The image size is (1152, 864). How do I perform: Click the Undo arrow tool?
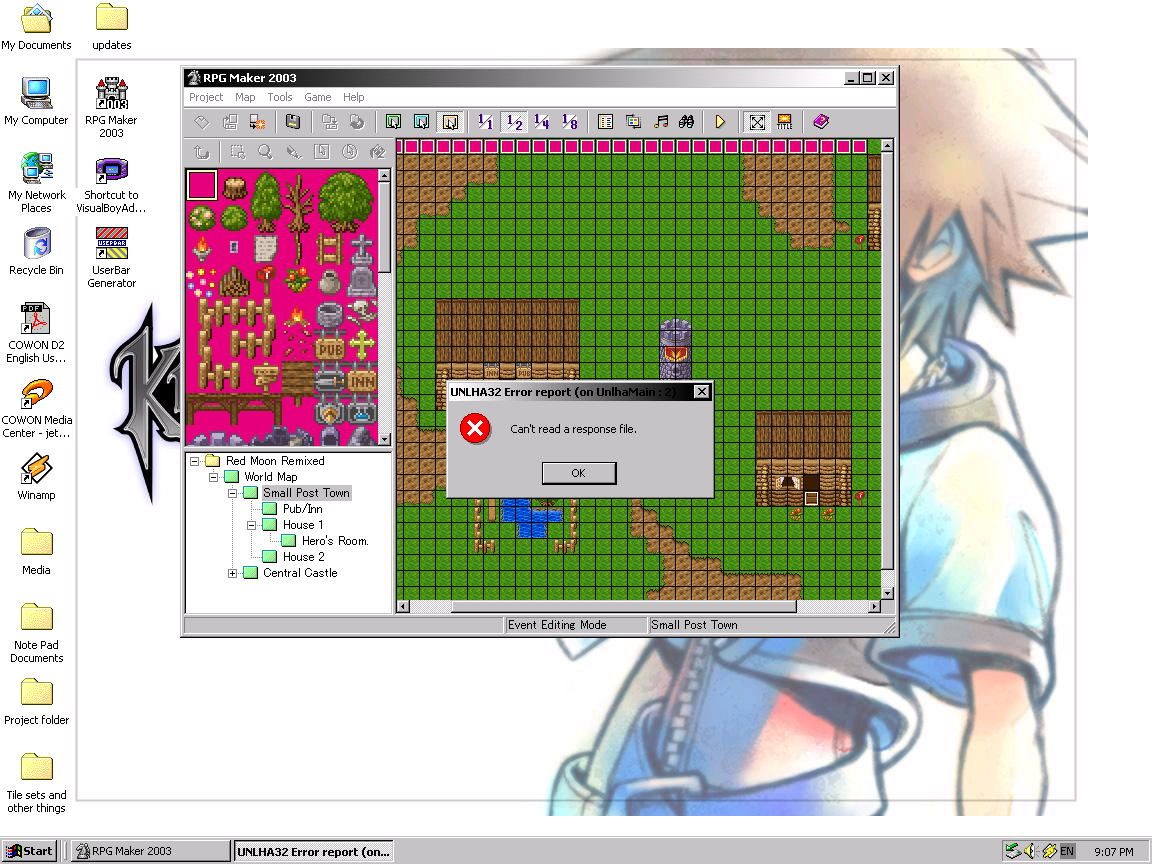click(x=201, y=152)
